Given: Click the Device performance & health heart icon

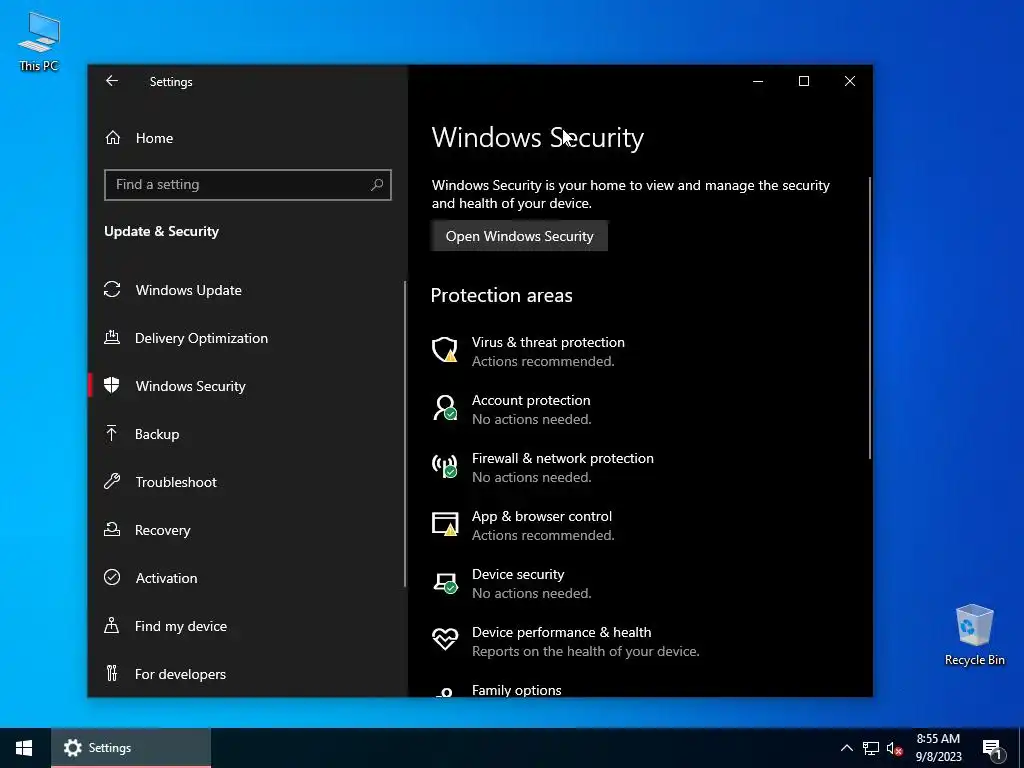Looking at the screenshot, I should [445, 639].
